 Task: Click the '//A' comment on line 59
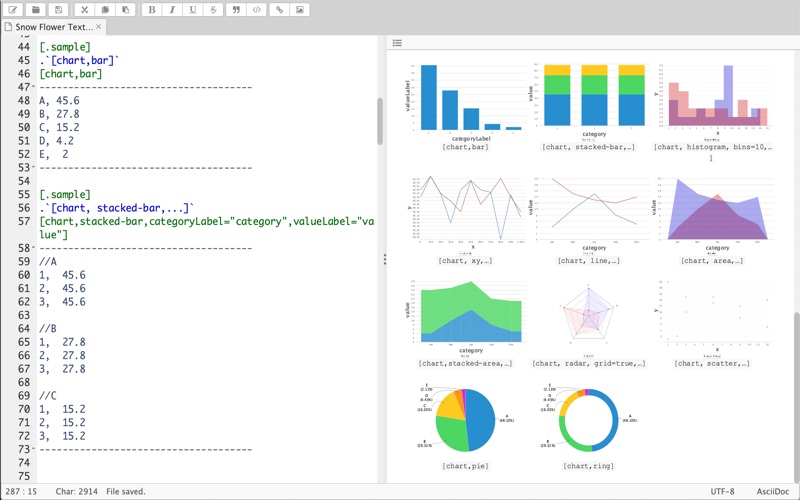(x=47, y=262)
